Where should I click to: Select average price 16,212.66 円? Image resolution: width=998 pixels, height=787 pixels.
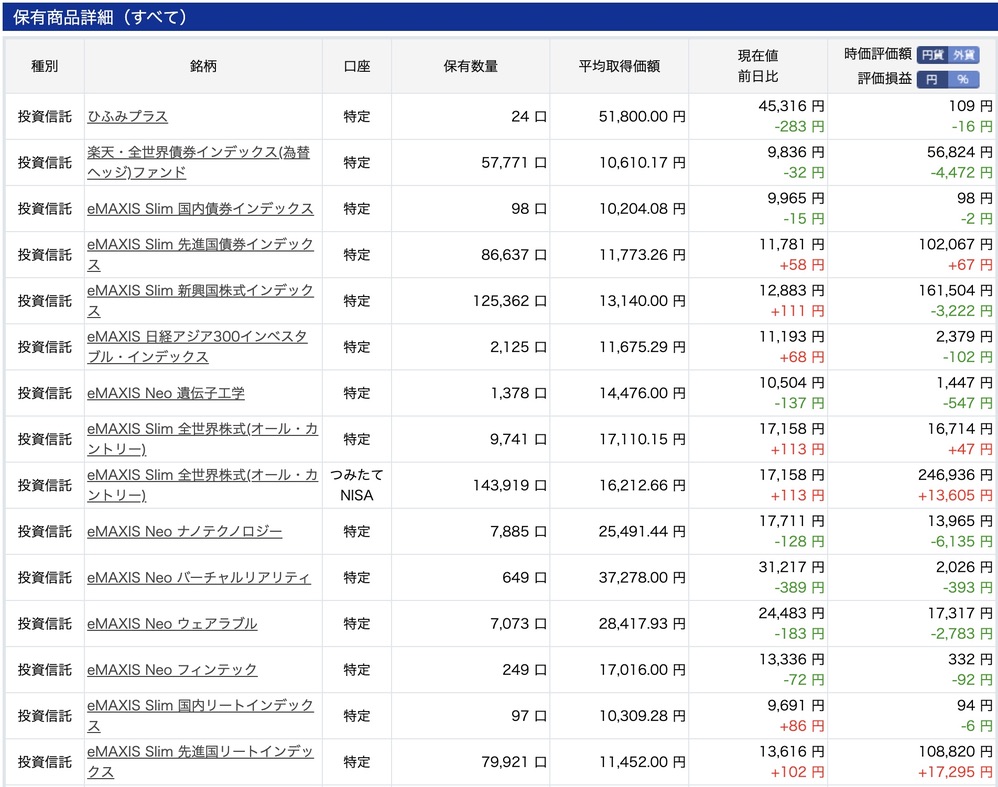[642, 485]
